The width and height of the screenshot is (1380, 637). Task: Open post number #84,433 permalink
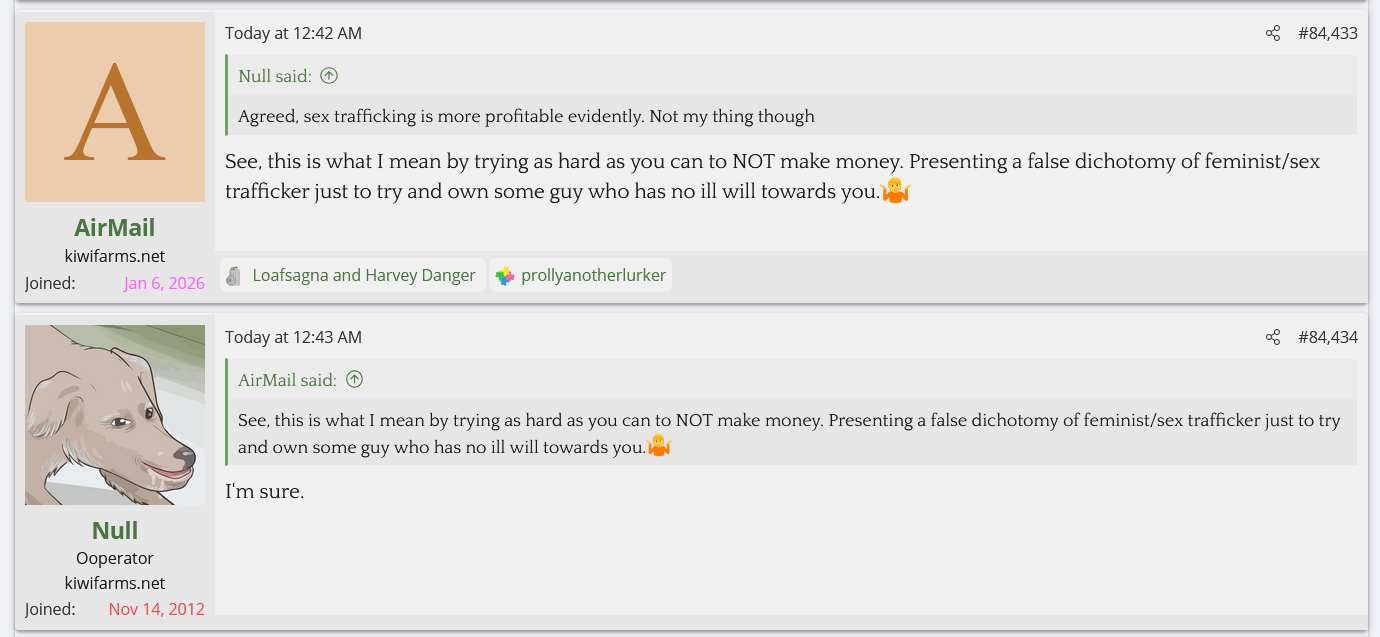[1327, 33]
